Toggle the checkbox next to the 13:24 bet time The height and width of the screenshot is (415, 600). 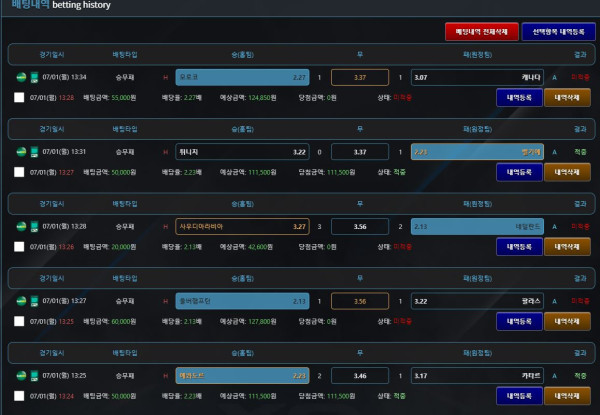(19, 396)
